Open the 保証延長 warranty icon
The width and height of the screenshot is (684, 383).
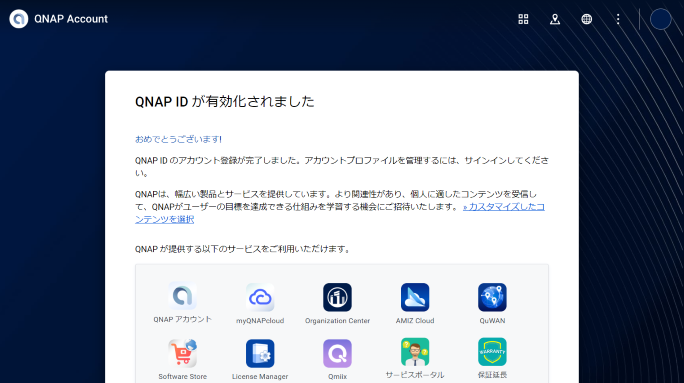pyautogui.click(x=492, y=352)
